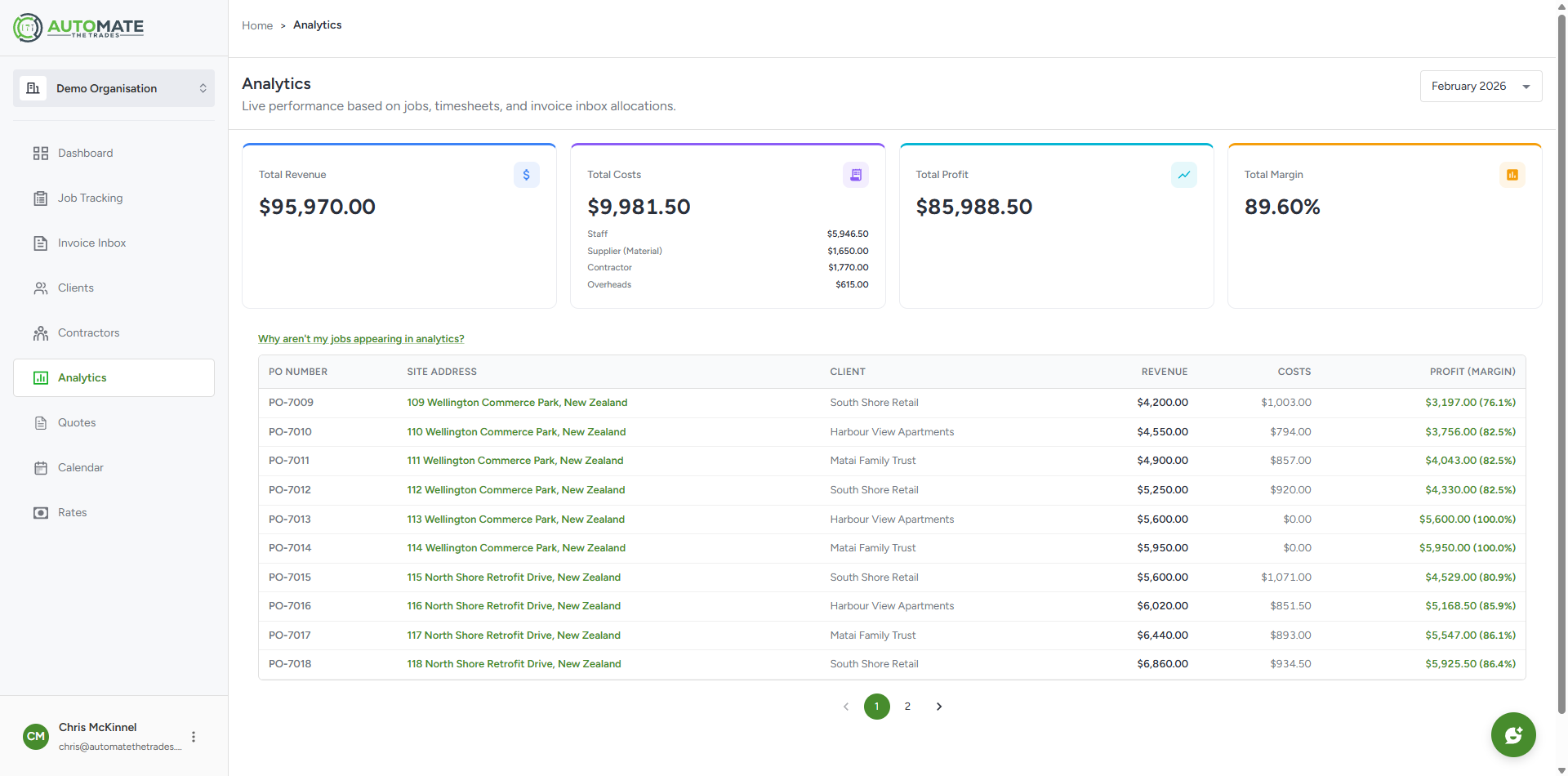Open the Invoice Inbox
The image size is (1568, 776).
pyautogui.click(x=91, y=243)
